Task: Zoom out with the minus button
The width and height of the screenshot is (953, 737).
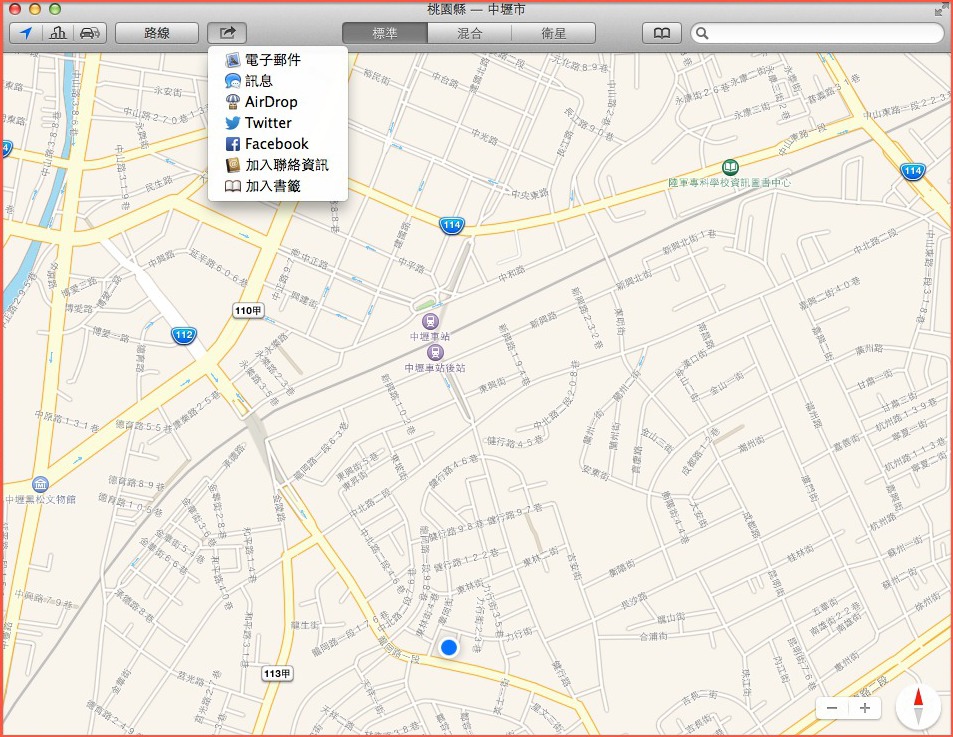Action: tap(833, 708)
